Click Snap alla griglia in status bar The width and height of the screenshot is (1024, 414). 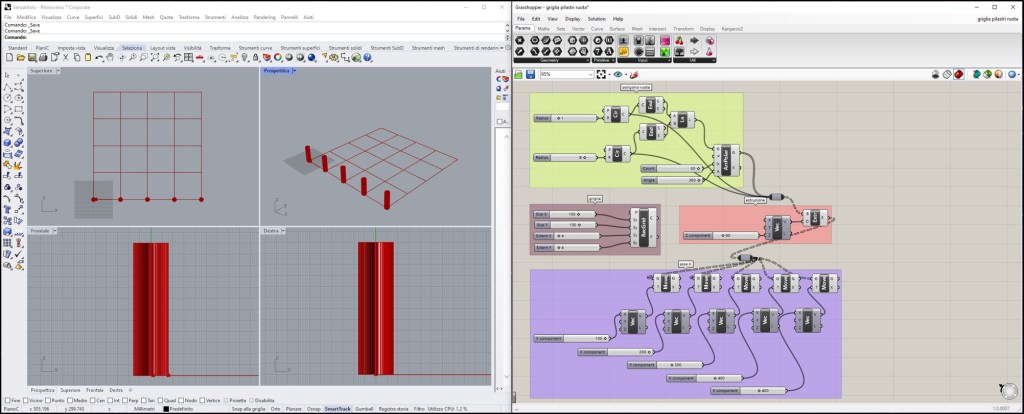(252, 409)
